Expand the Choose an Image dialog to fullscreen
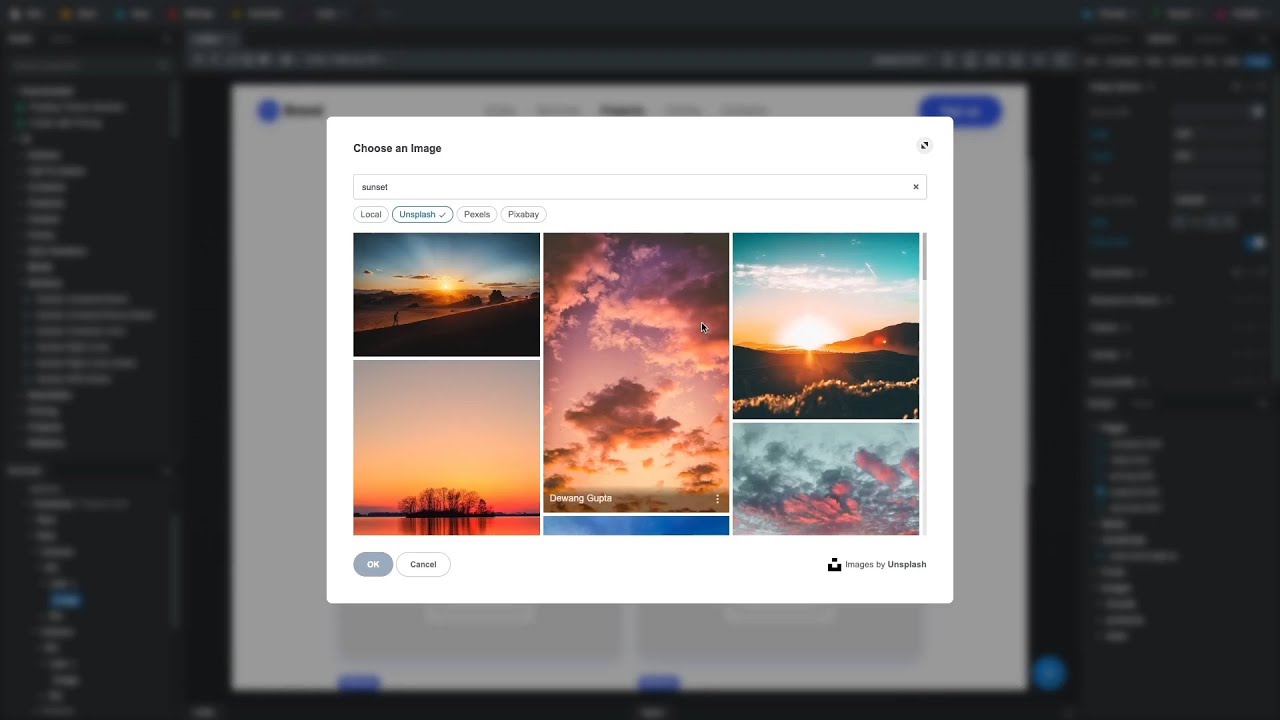The width and height of the screenshot is (1280, 720). 924,145
